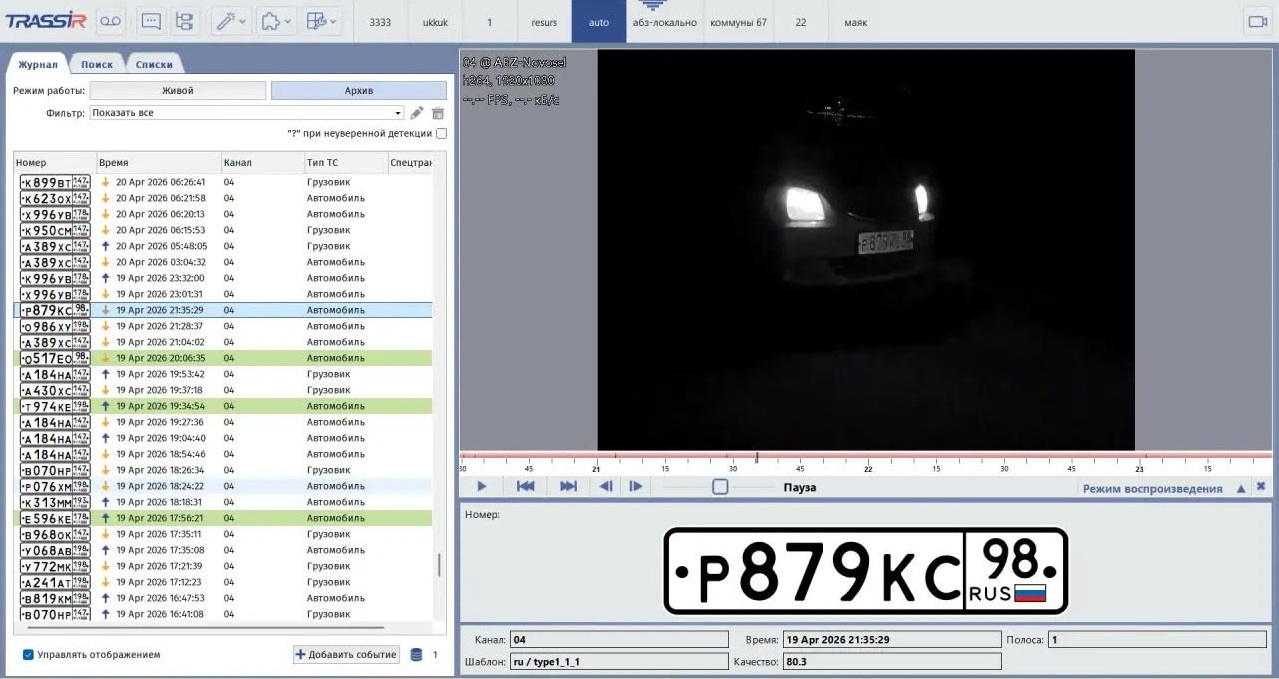Screen dimensions: 1279x679
Task: Delete the filter using the trash icon
Action: pyautogui.click(x=438, y=113)
